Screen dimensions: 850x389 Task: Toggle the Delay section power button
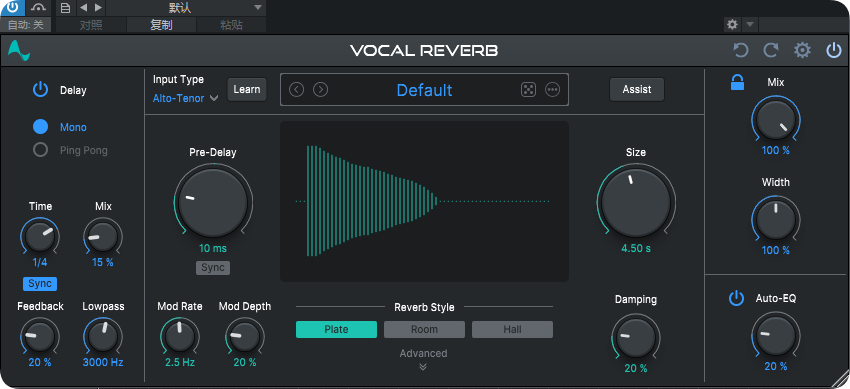click(x=41, y=89)
